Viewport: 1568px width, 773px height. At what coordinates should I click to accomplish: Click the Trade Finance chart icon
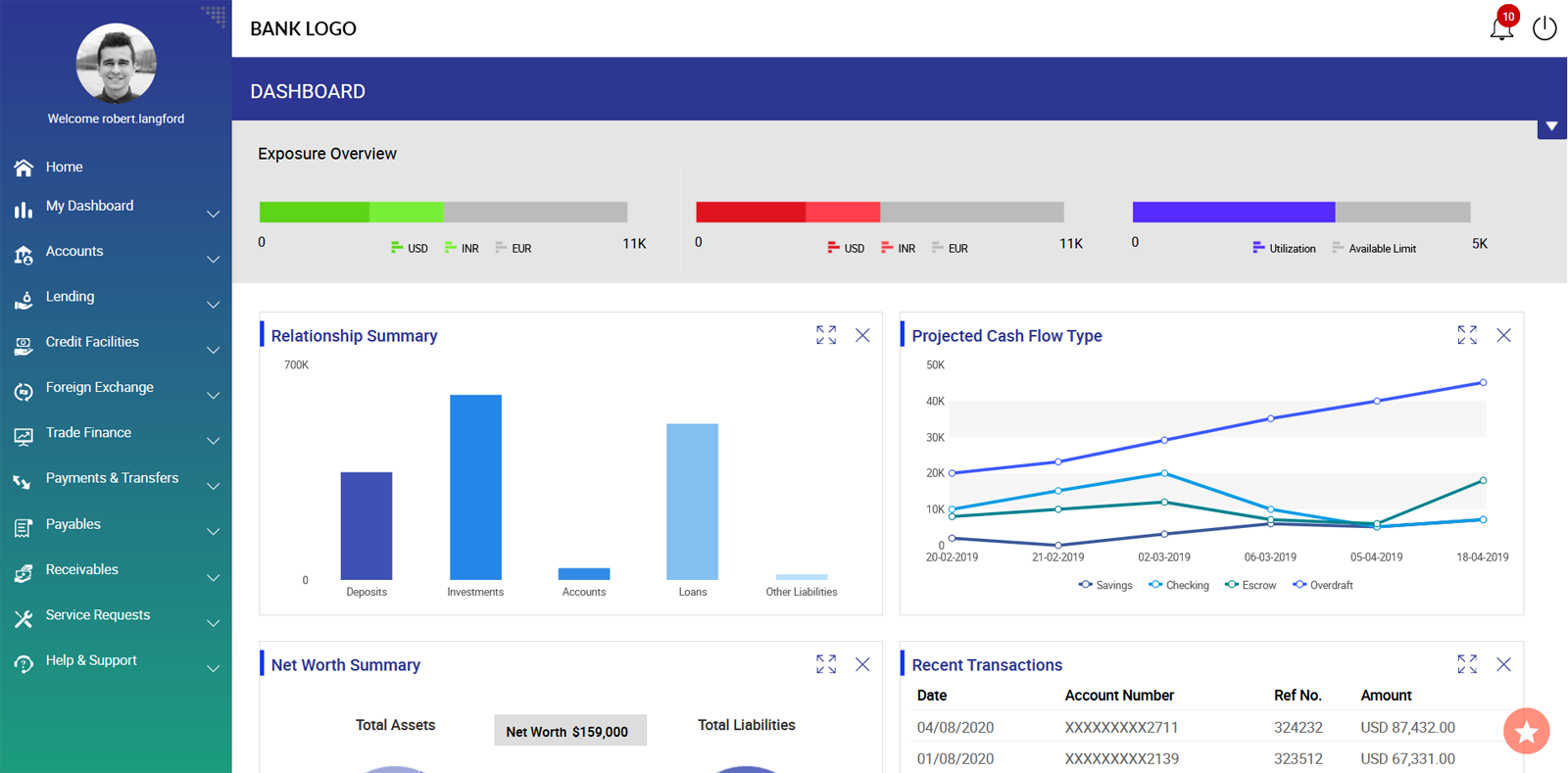[x=24, y=436]
